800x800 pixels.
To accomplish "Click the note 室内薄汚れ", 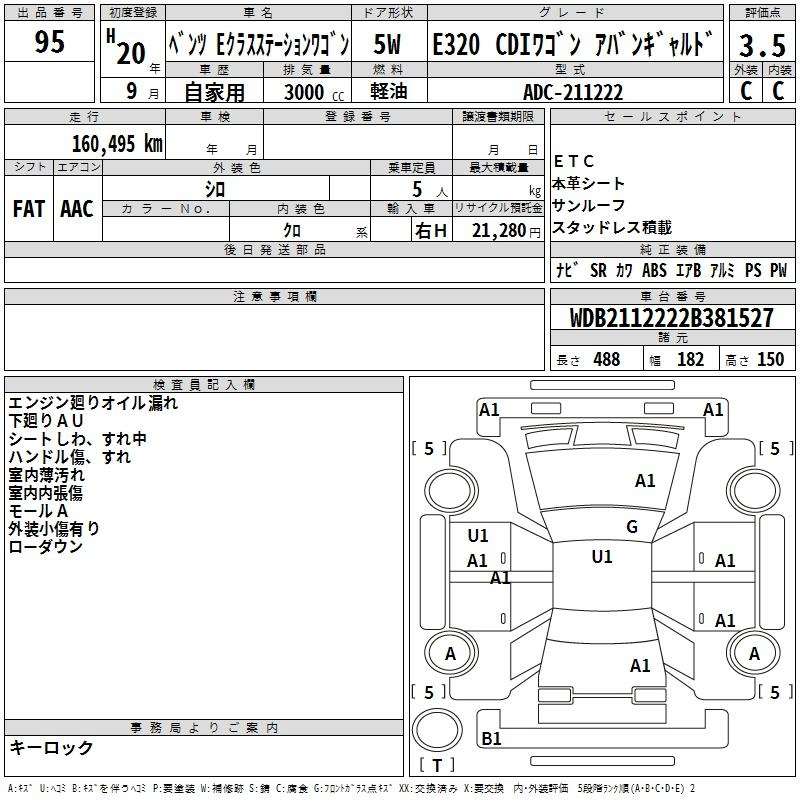I will coord(46,475).
